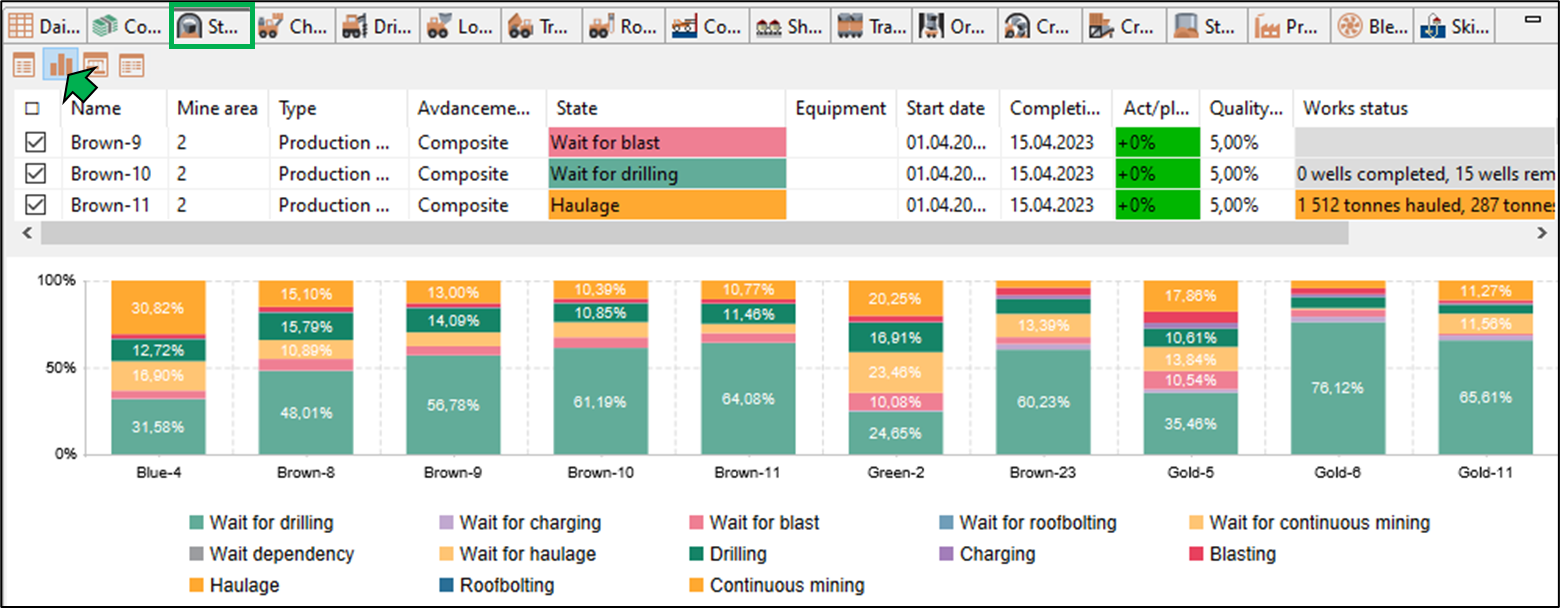The width and height of the screenshot is (1560, 608).
Task: Uncheck the Brown-10 row checkbox
Action: click(35, 173)
